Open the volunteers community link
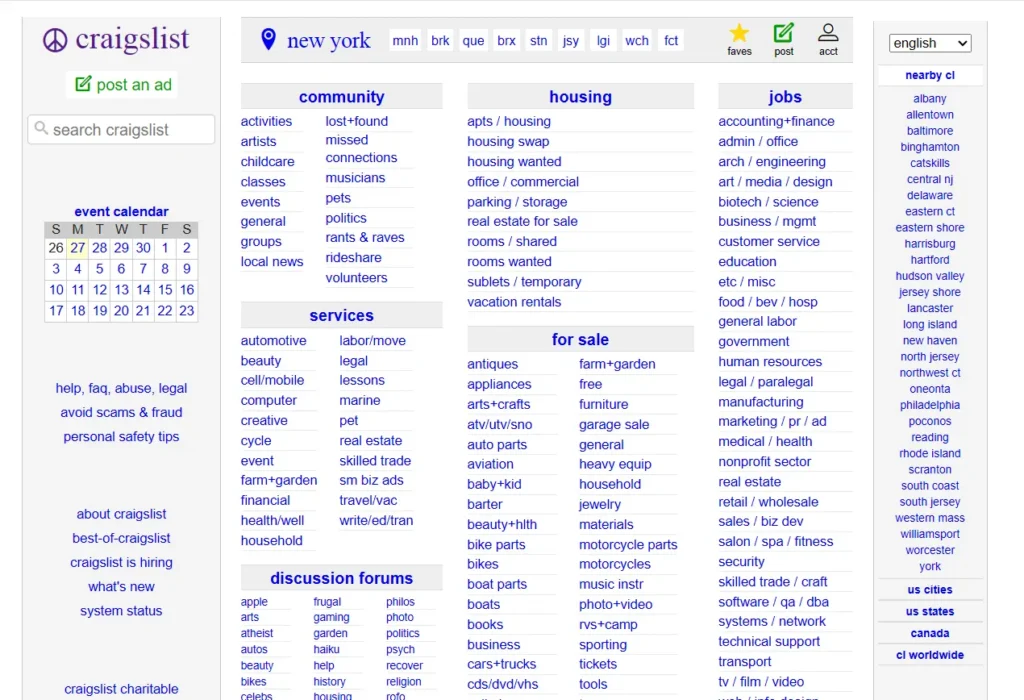The image size is (1024, 700). pos(357,278)
